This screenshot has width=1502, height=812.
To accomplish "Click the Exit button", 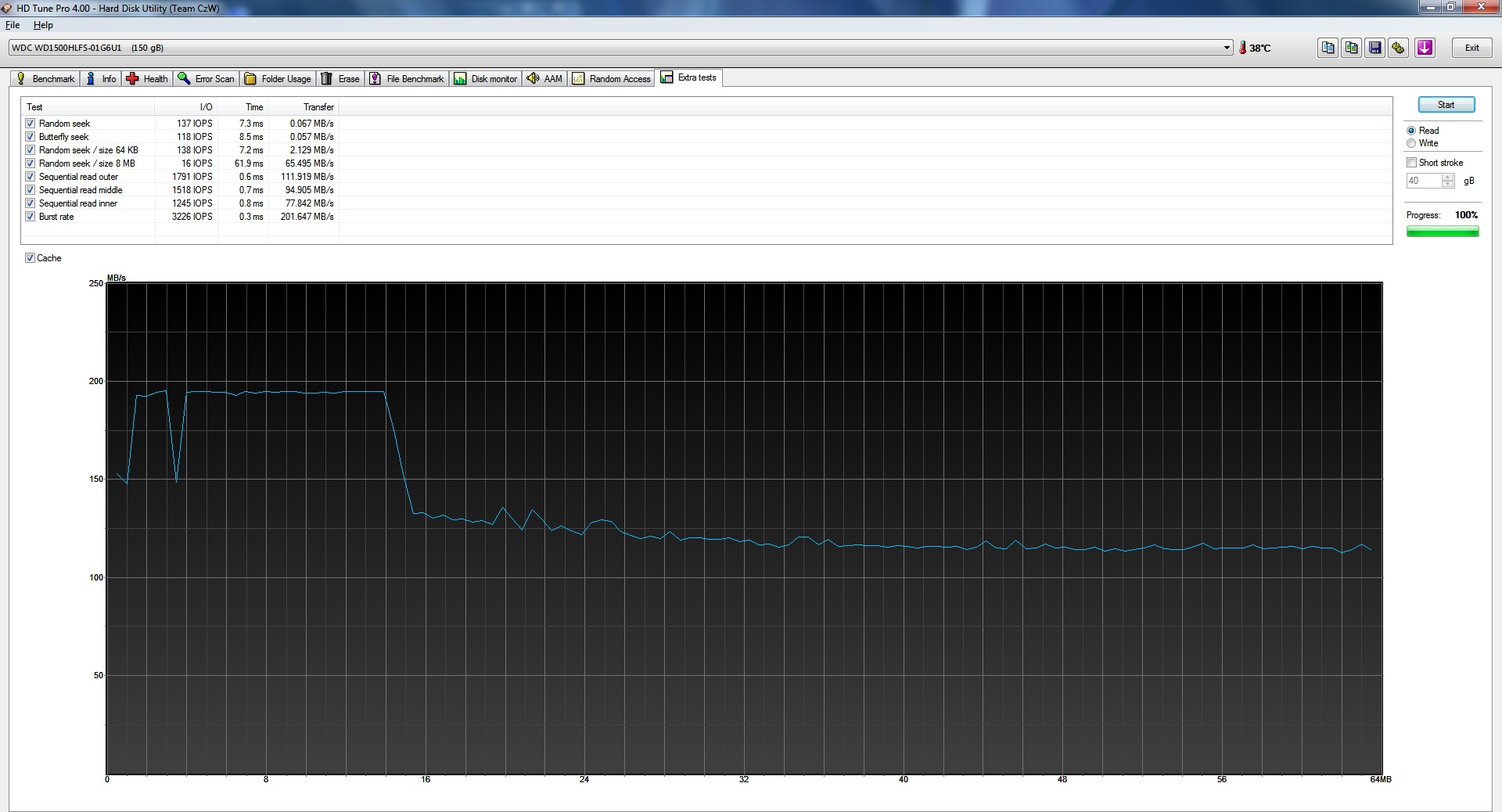I will coord(1471,48).
